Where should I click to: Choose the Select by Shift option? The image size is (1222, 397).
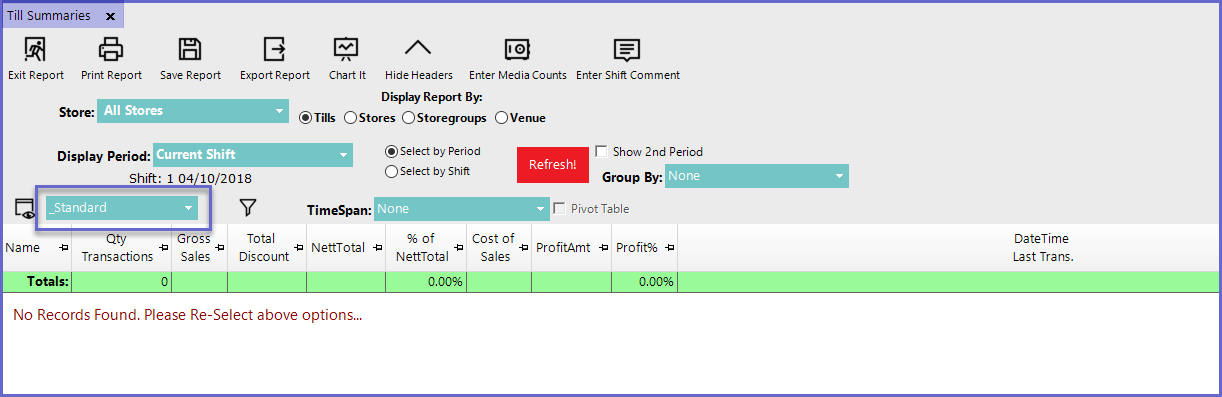(x=391, y=171)
